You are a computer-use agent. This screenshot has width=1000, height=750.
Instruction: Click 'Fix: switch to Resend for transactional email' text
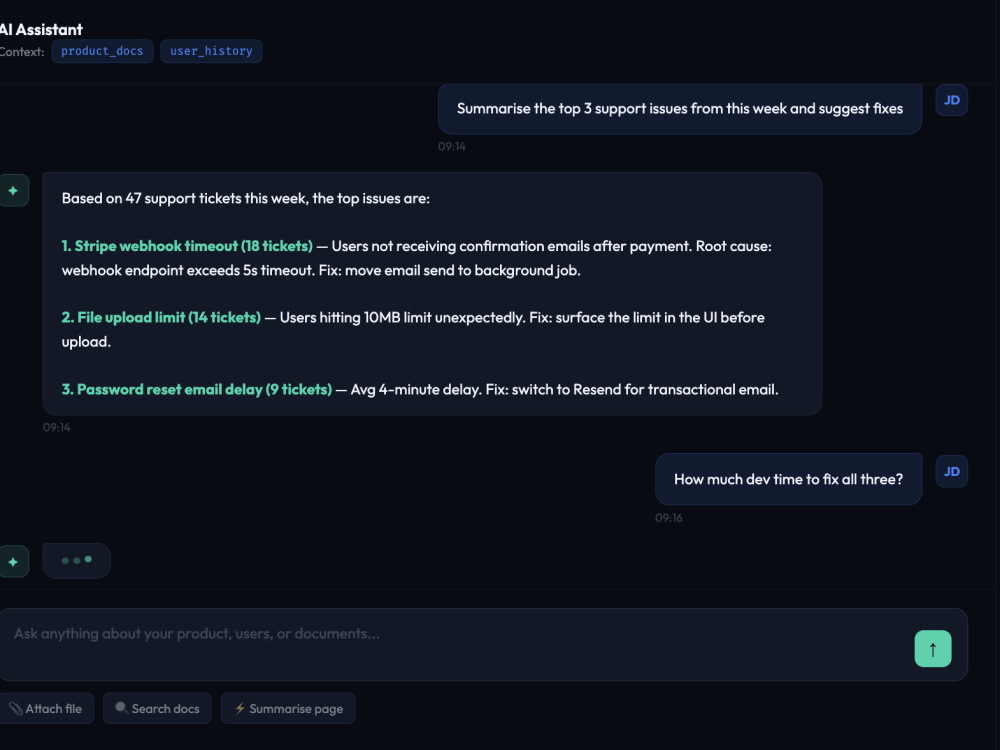tap(631, 390)
